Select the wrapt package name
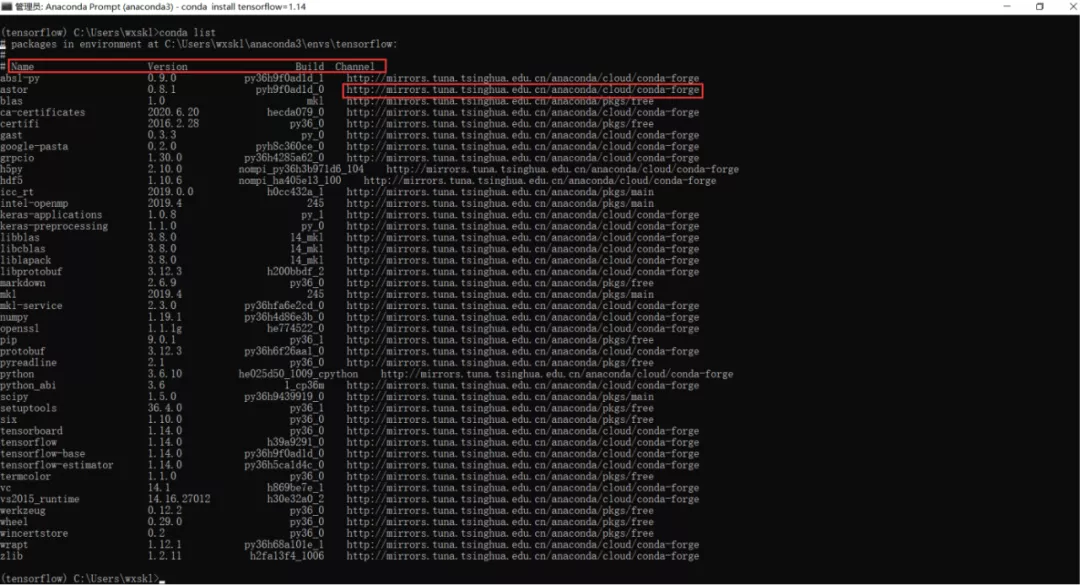Viewport: 1080px width, 585px height. pos(14,544)
